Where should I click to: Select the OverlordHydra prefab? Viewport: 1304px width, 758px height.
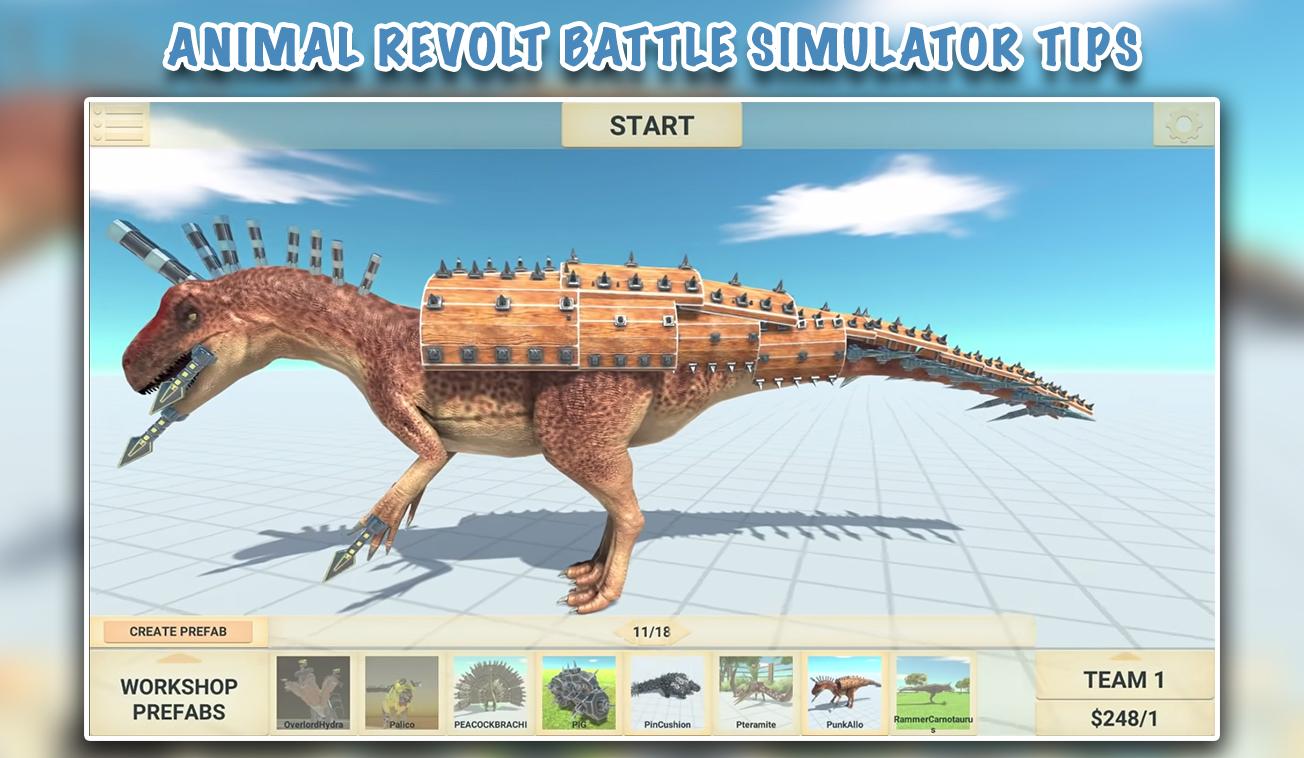pos(313,693)
